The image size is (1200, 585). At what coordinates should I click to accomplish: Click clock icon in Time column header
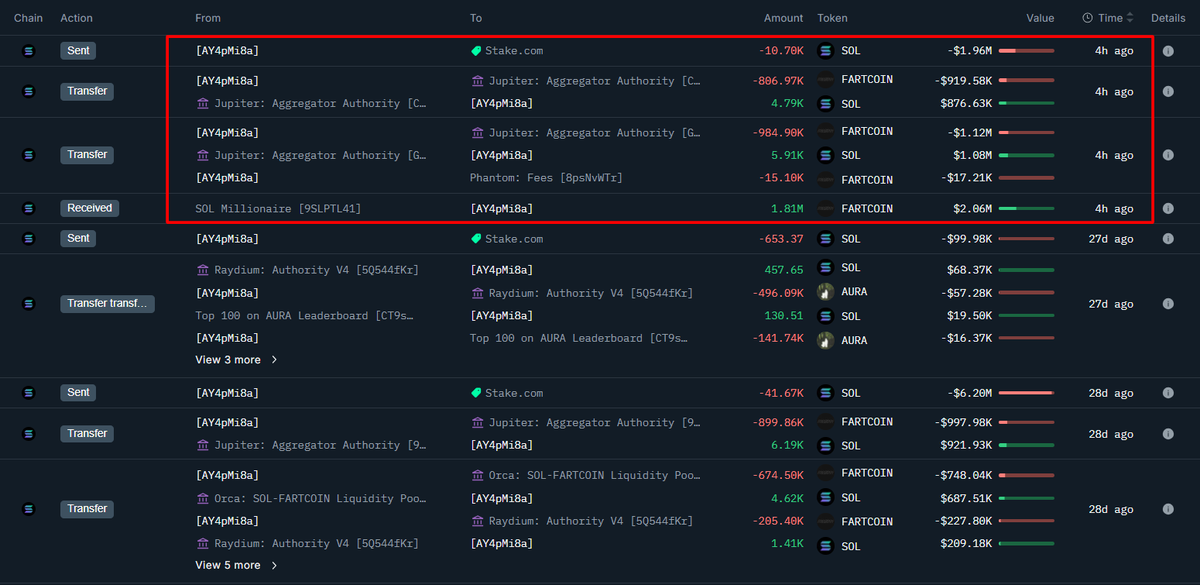pos(1087,18)
